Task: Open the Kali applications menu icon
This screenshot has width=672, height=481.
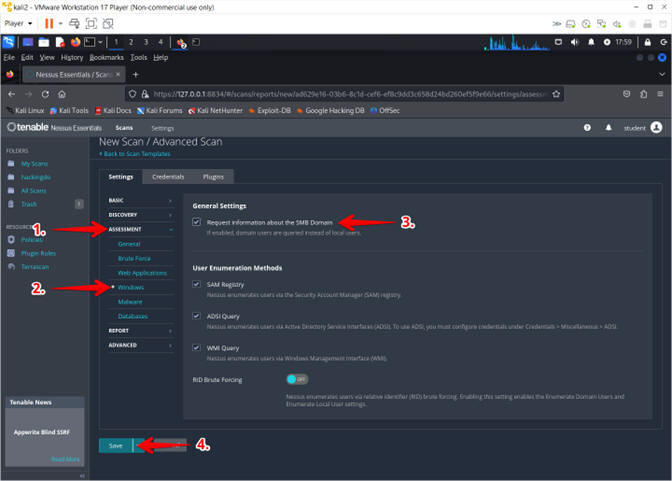Action: pyautogui.click(x=9, y=42)
